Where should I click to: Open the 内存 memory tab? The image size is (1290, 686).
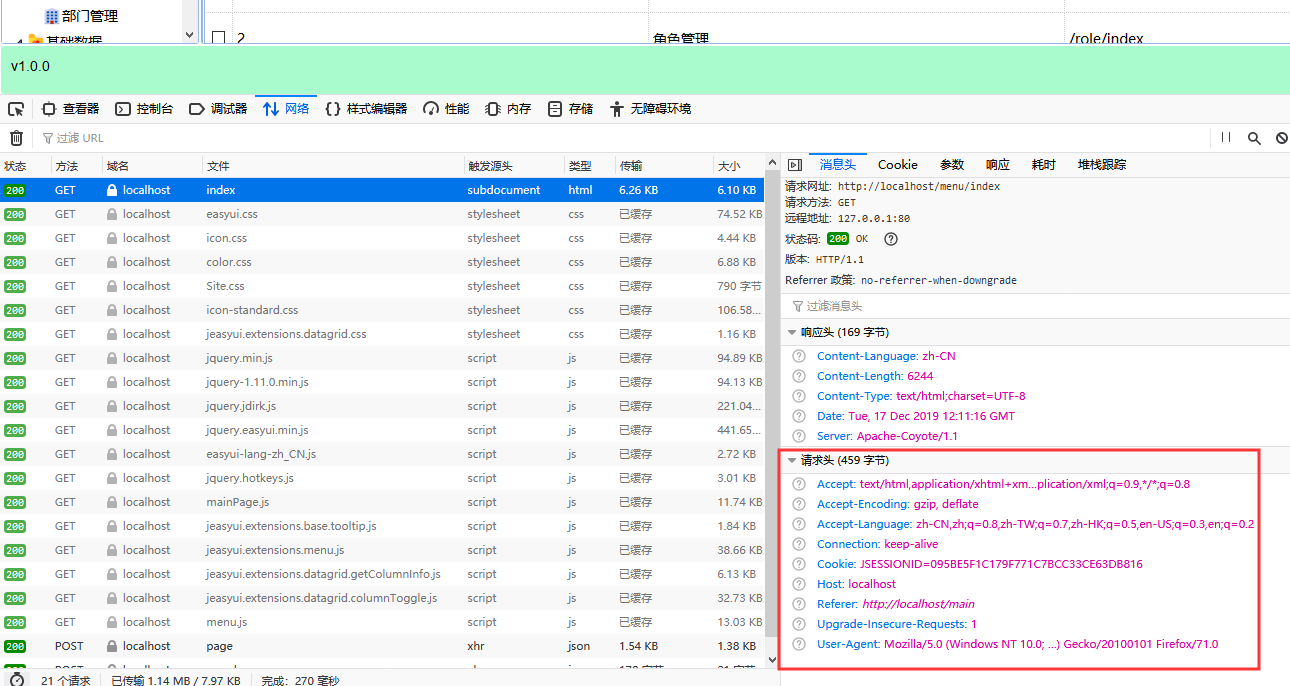click(x=508, y=109)
